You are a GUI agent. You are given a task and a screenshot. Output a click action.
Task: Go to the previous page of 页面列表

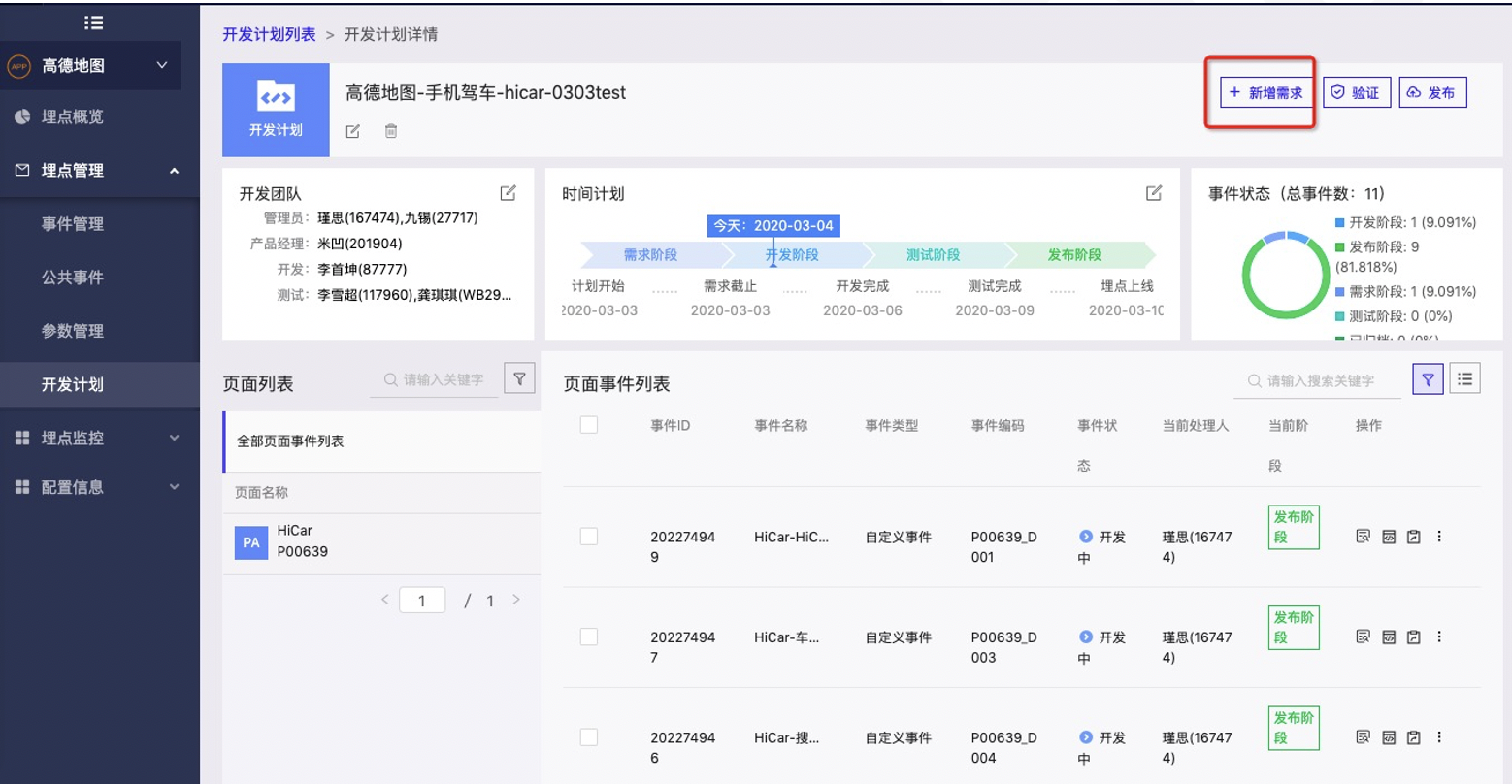point(385,600)
